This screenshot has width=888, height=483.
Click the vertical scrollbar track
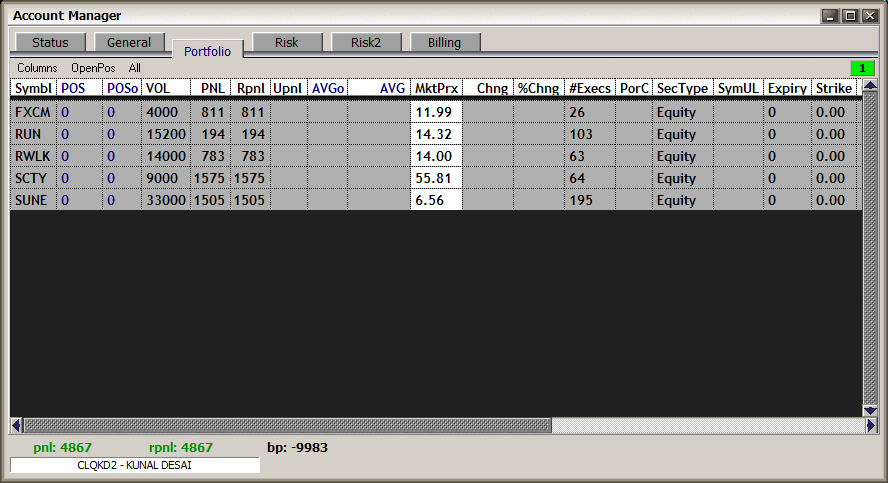tap(870, 249)
